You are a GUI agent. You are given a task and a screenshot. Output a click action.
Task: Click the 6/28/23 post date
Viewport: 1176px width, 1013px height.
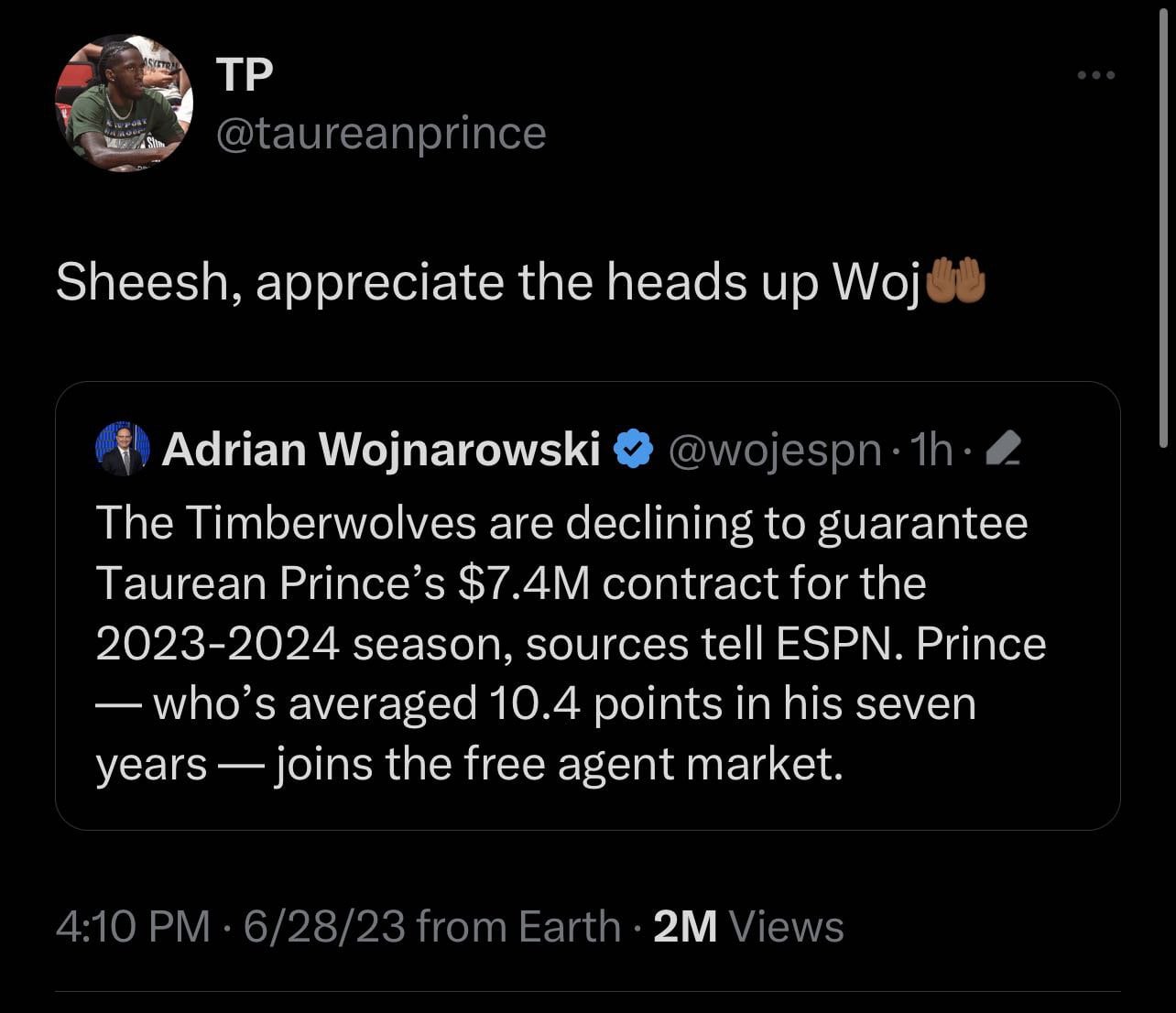(x=324, y=926)
